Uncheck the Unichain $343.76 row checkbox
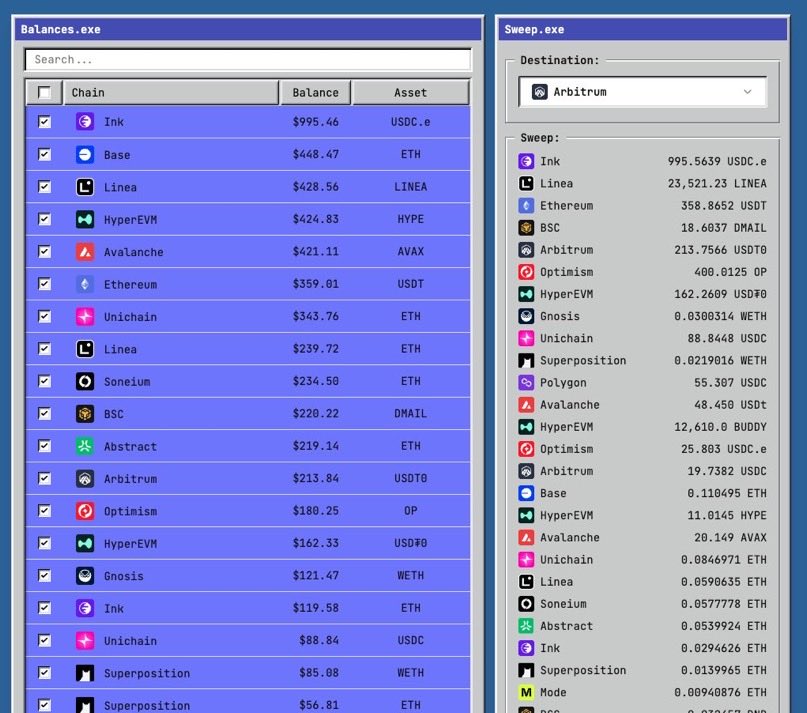This screenshot has width=807, height=713. (x=44, y=316)
